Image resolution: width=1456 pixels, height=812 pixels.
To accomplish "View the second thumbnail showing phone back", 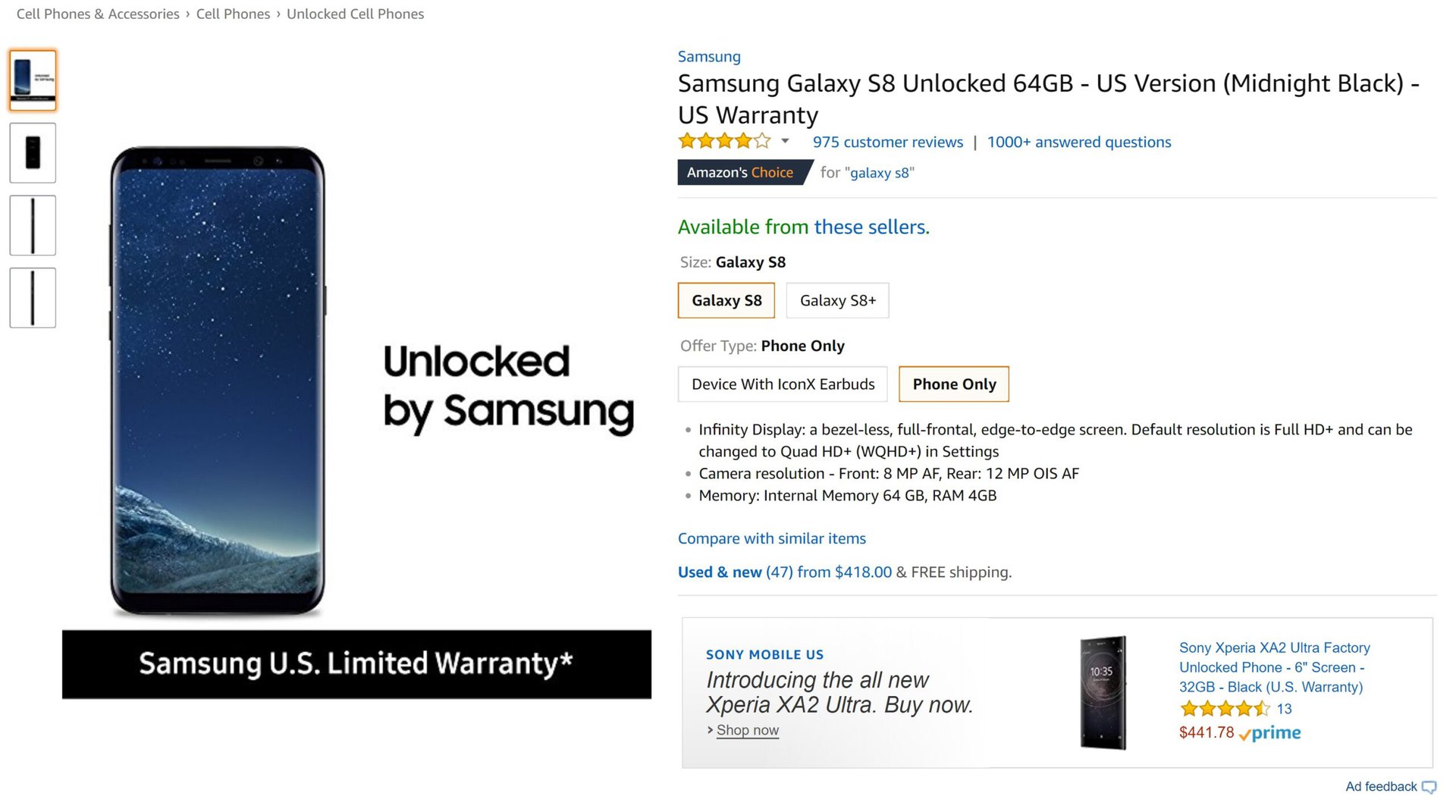I will [33, 152].
